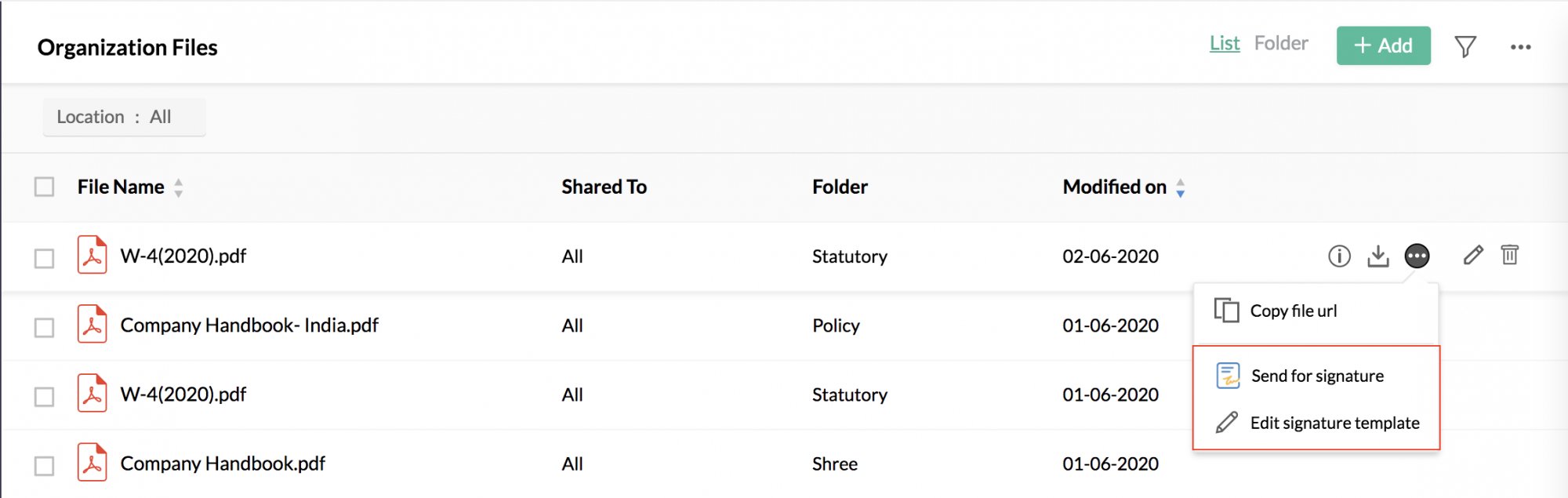Click the dark more-actions circle icon
Viewport: 1568px width, 498px height.
click(x=1417, y=256)
